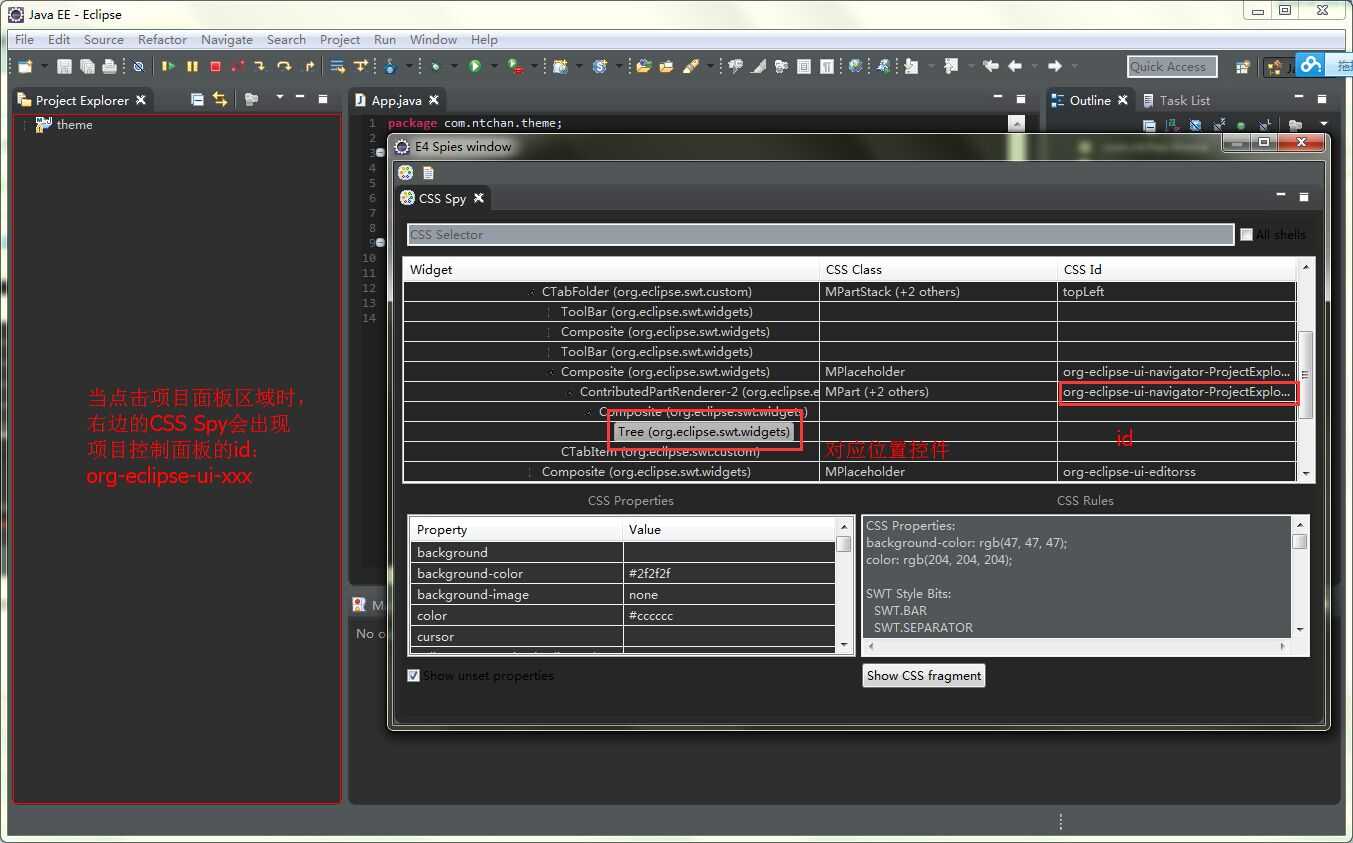Image resolution: width=1353 pixels, height=843 pixels.
Task: Open the Navigate menu
Action: (226, 39)
